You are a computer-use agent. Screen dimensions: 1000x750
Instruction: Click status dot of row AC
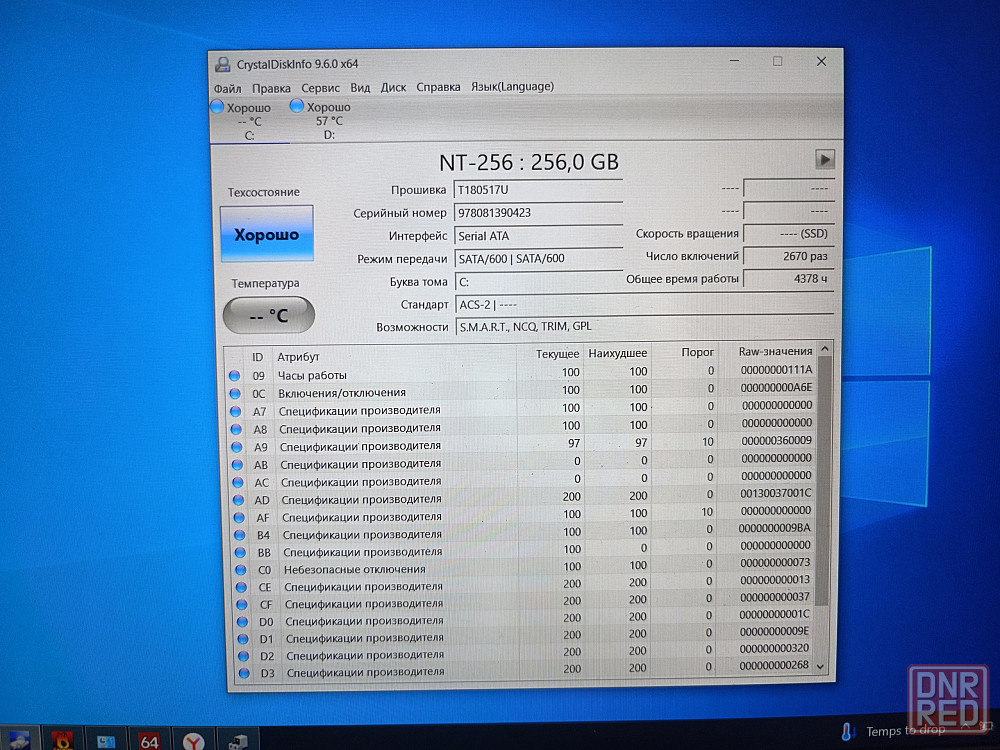click(238, 483)
